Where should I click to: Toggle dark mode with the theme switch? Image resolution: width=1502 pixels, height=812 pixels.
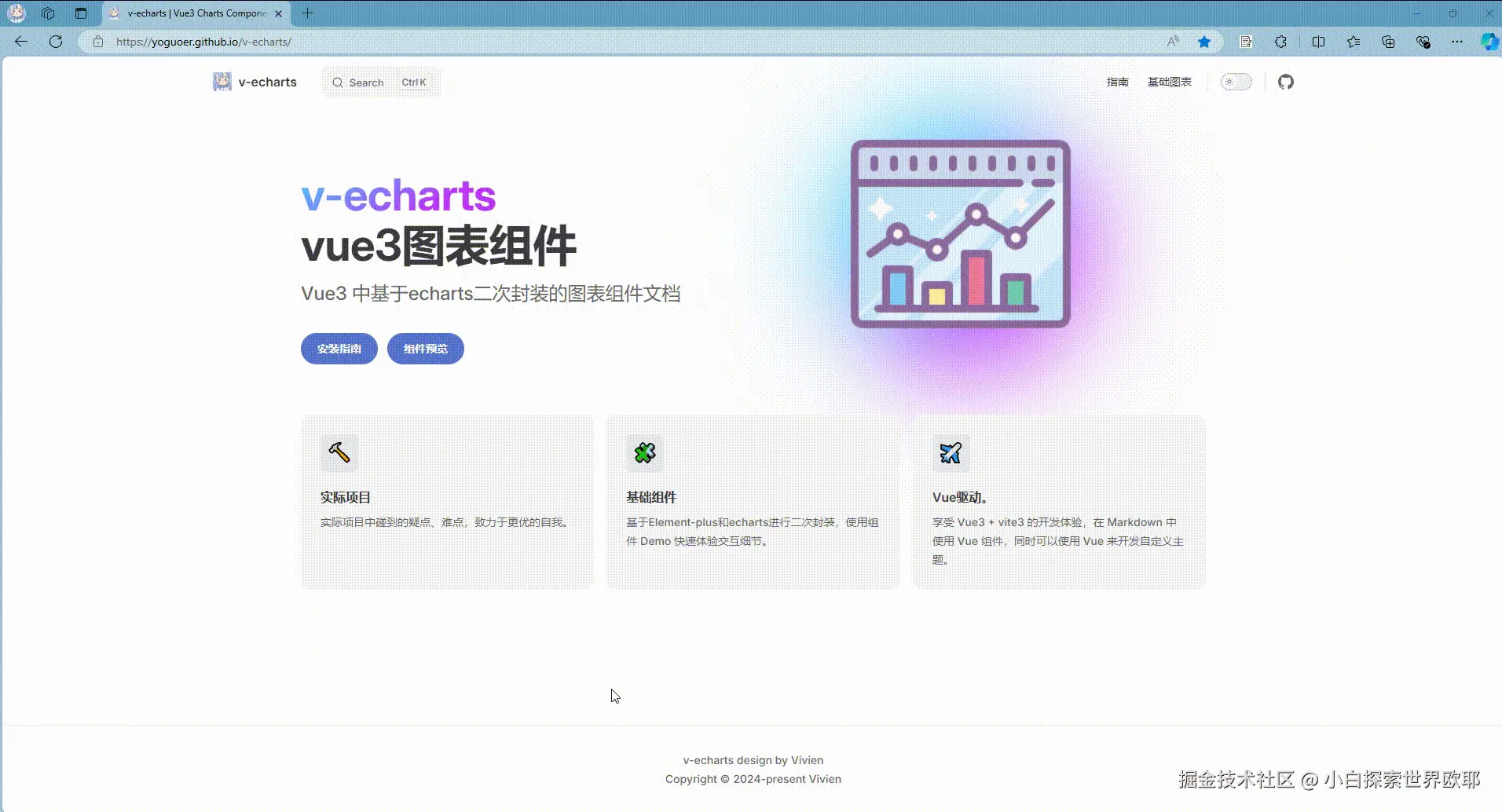click(x=1236, y=82)
